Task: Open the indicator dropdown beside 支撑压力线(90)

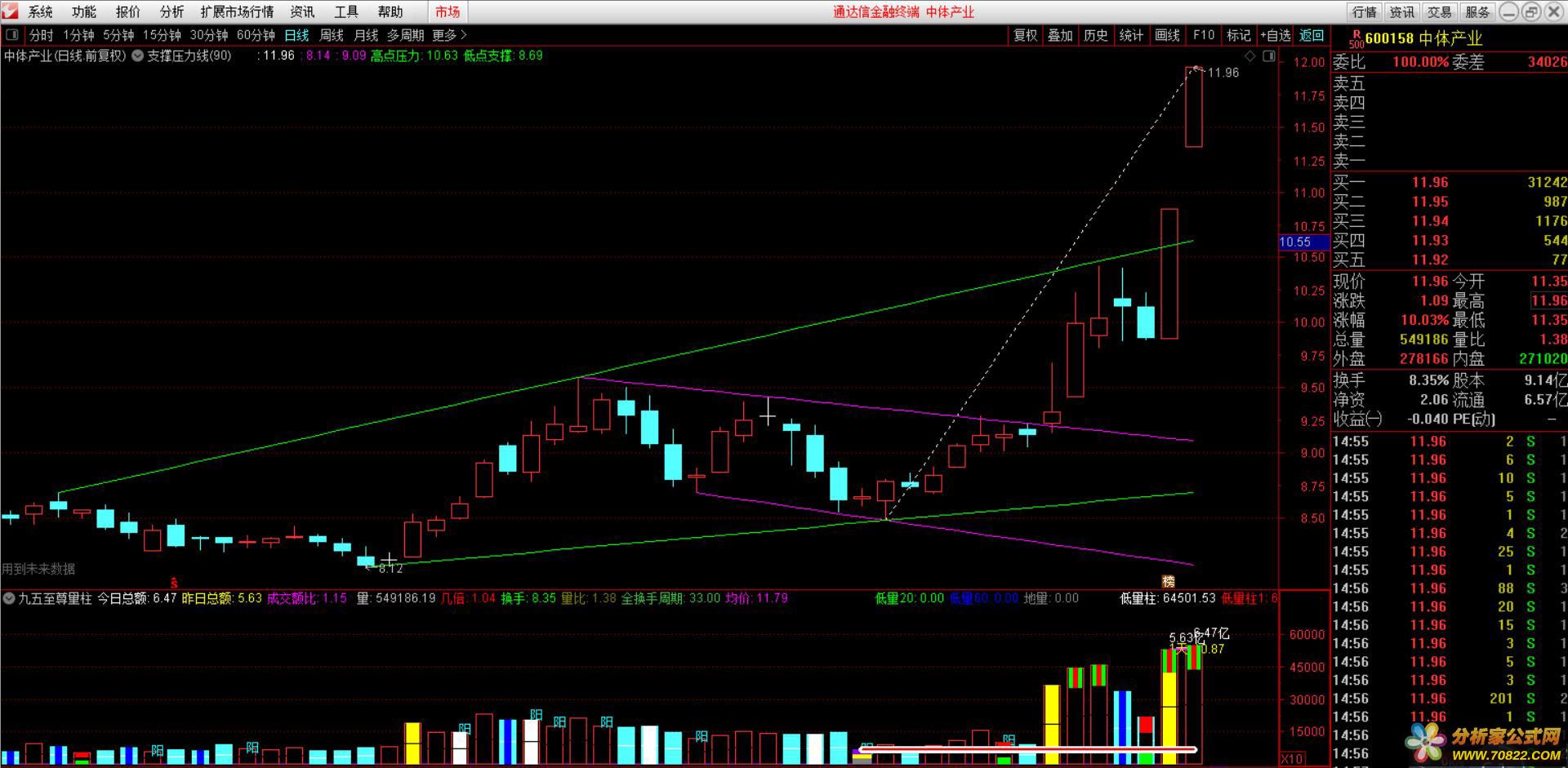Action: click(137, 55)
